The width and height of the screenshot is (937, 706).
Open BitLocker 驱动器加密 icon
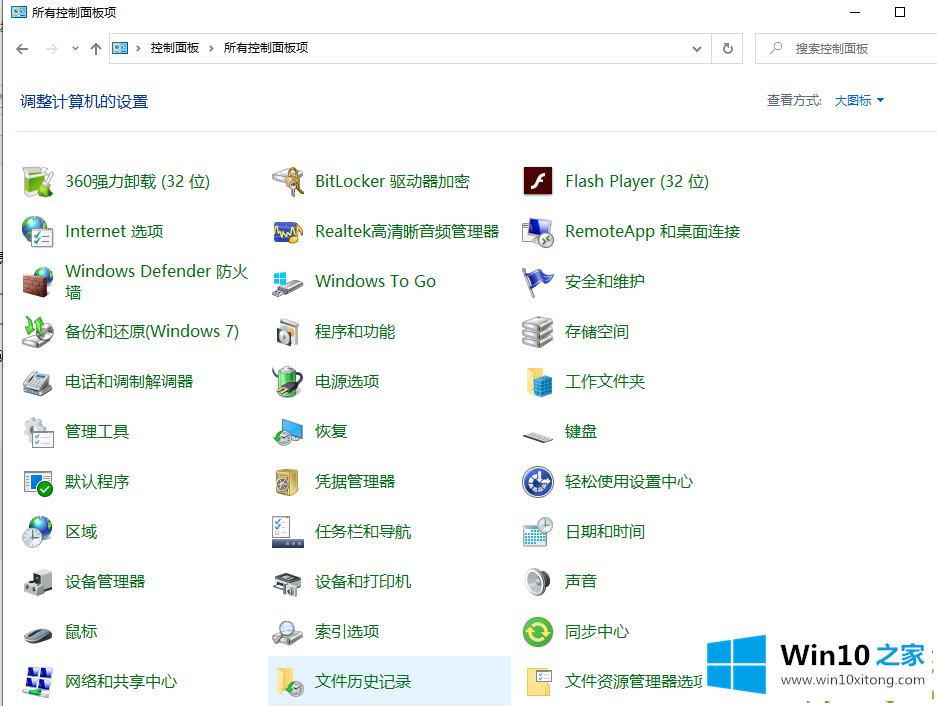click(x=288, y=181)
